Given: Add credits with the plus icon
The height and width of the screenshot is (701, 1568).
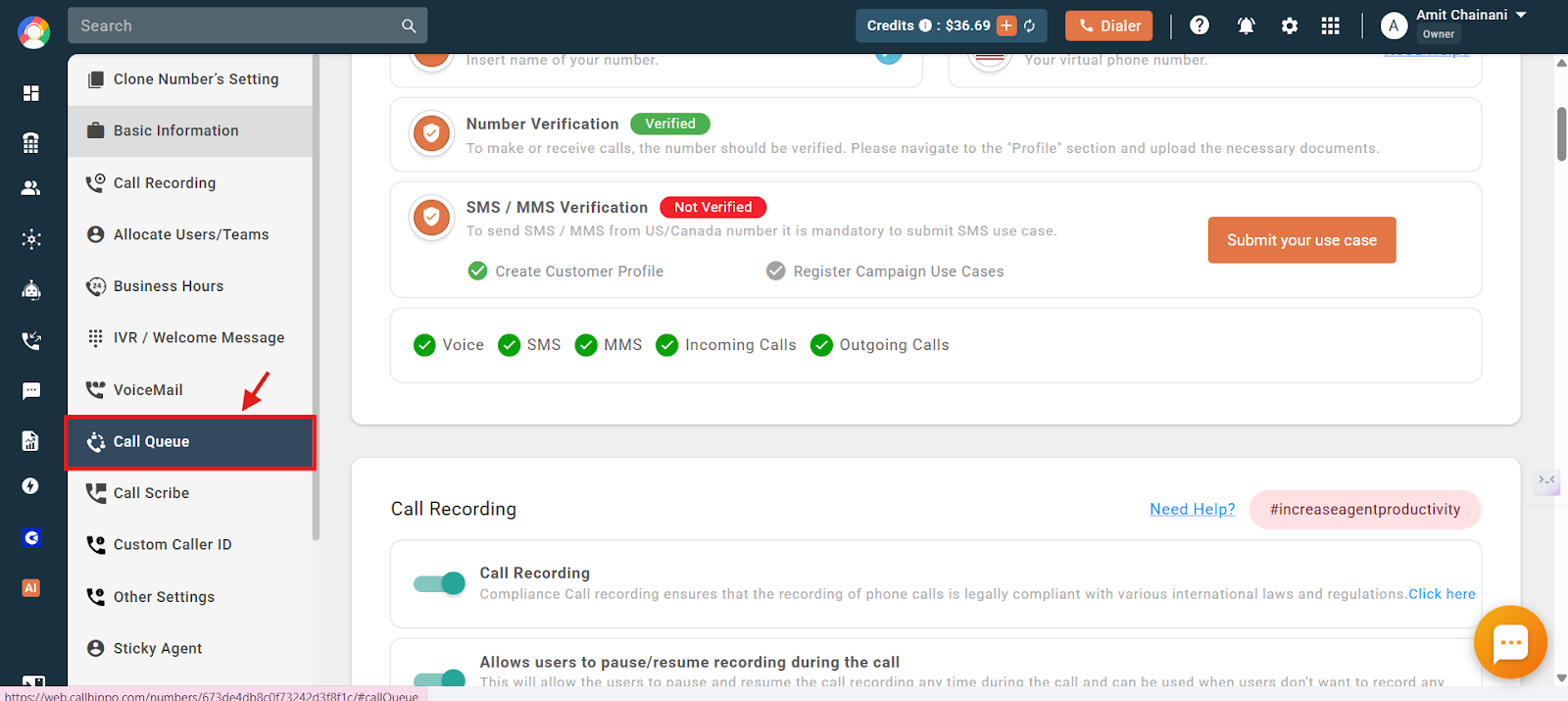Looking at the screenshot, I should tap(1006, 25).
